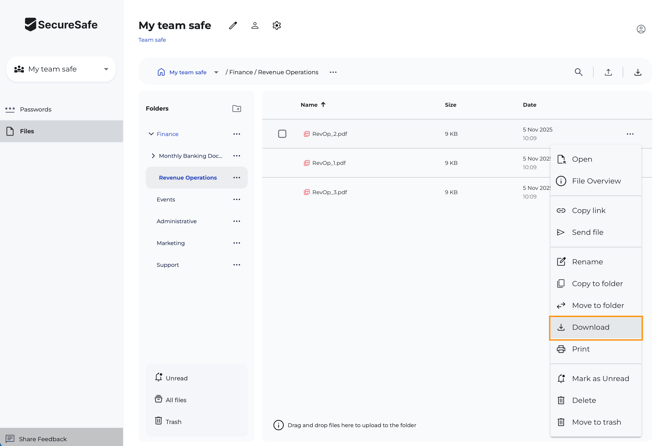Tick the checkbox for RevOp_2.pdf

pos(282,134)
